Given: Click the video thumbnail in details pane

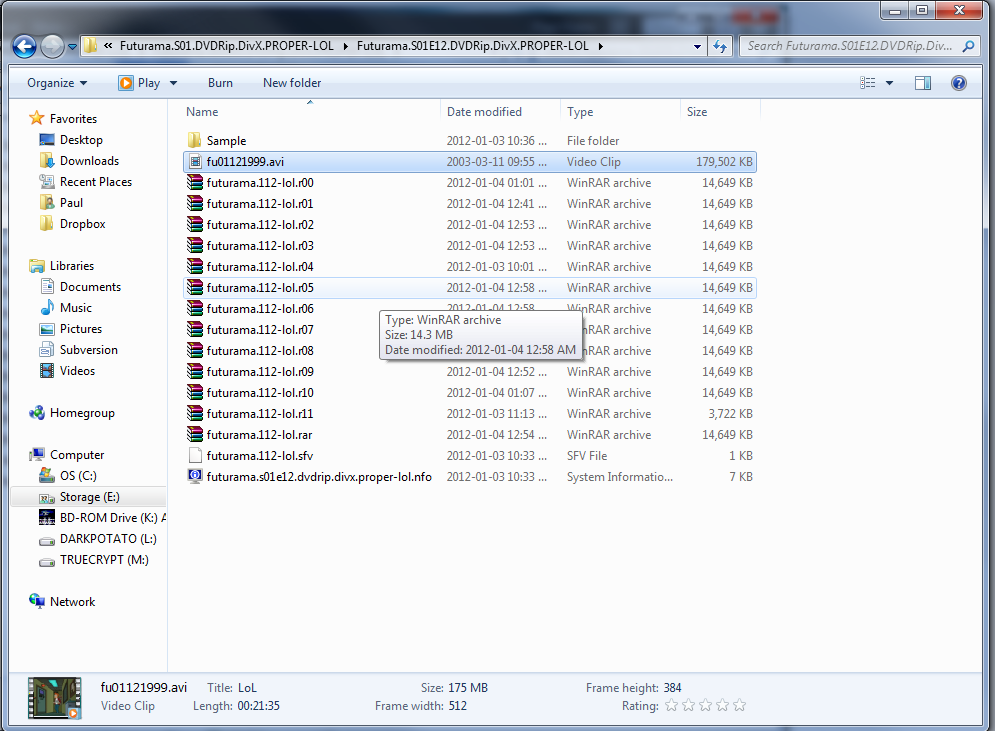Looking at the screenshot, I should point(55,697).
